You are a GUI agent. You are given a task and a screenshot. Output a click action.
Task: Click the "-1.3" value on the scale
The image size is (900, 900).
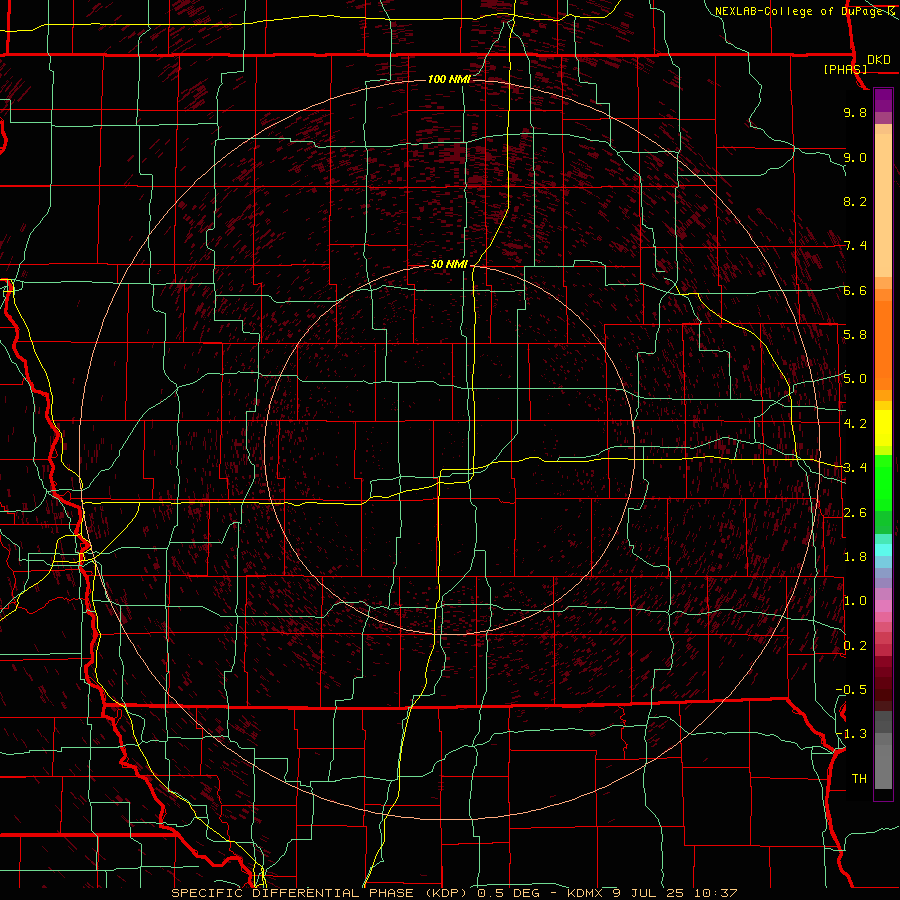(x=851, y=734)
